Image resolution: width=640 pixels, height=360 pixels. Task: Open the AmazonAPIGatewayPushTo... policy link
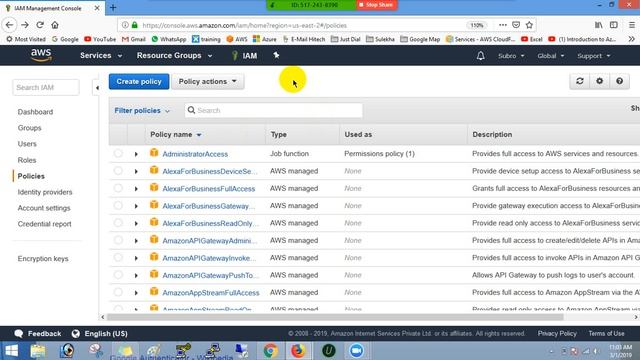[x=211, y=276]
